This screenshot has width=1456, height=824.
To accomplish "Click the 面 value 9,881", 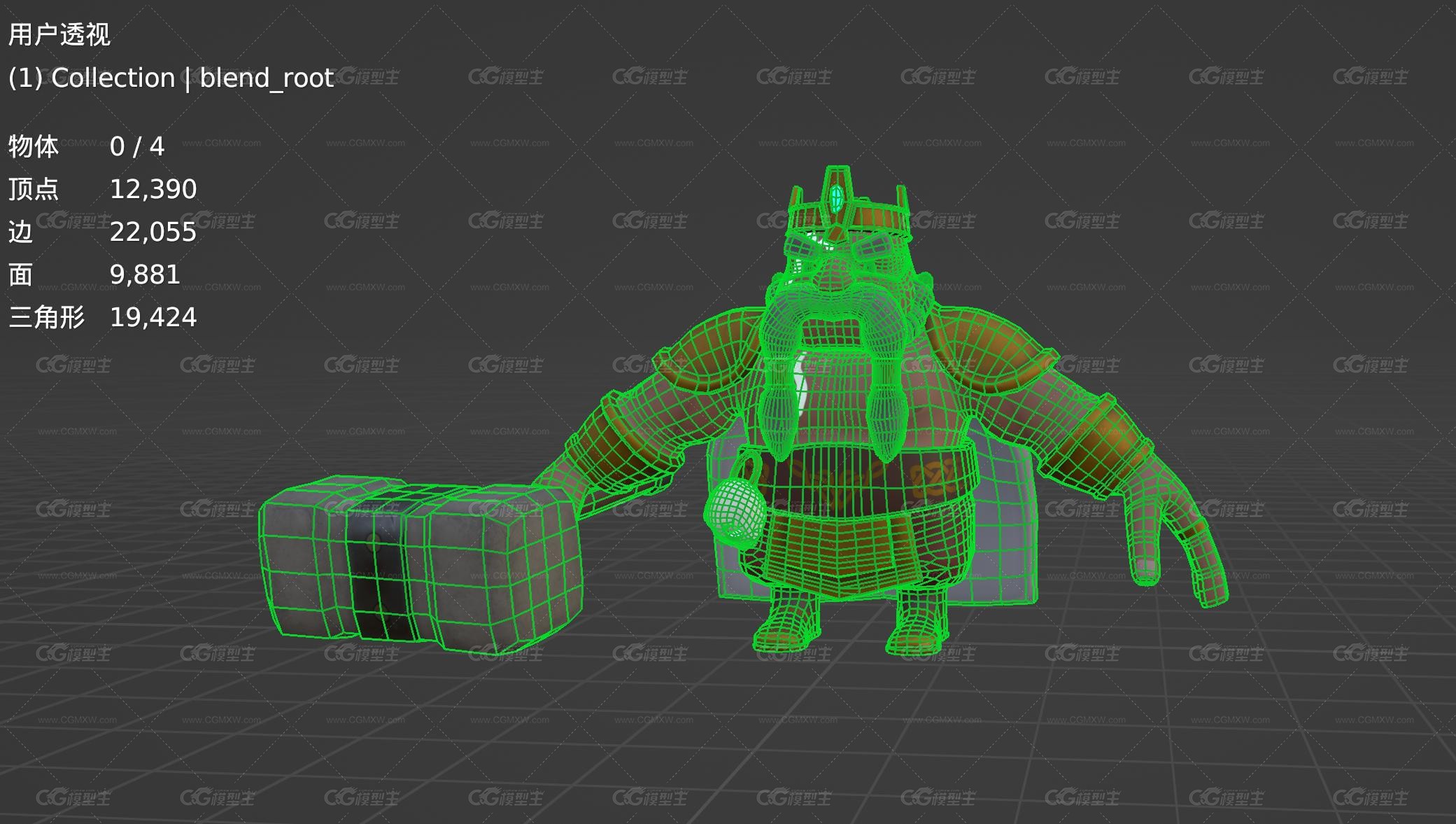I will click(x=145, y=274).
